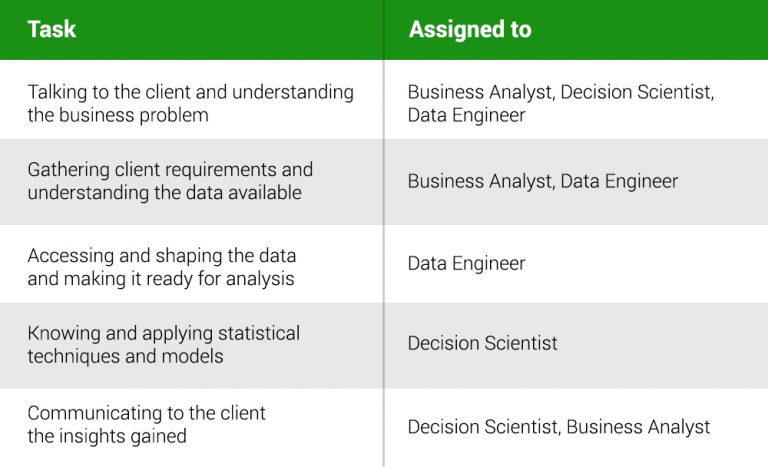
Task: Click the 'Assigned to' column header
Action: pos(469,29)
